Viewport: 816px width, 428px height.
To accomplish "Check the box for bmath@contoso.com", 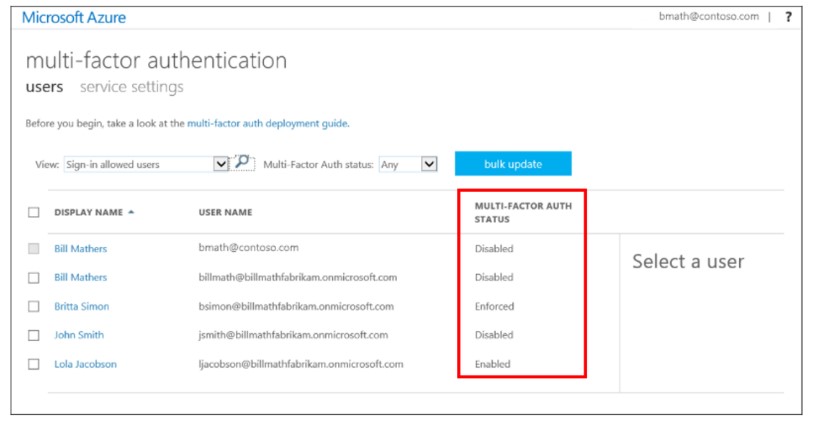I will (34, 248).
